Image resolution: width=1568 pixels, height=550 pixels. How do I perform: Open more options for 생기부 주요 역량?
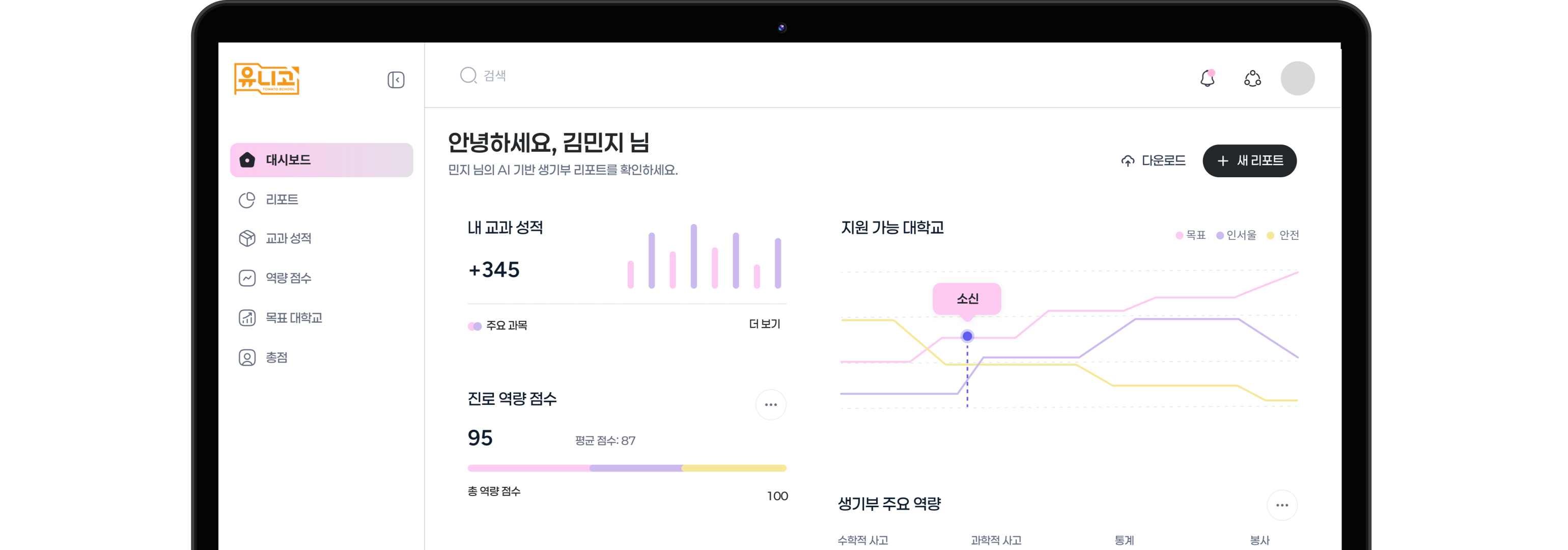point(1282,505)
